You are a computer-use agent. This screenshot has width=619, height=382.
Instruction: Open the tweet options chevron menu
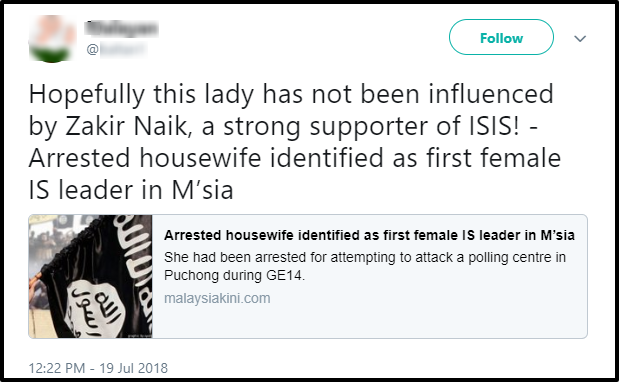580,39
